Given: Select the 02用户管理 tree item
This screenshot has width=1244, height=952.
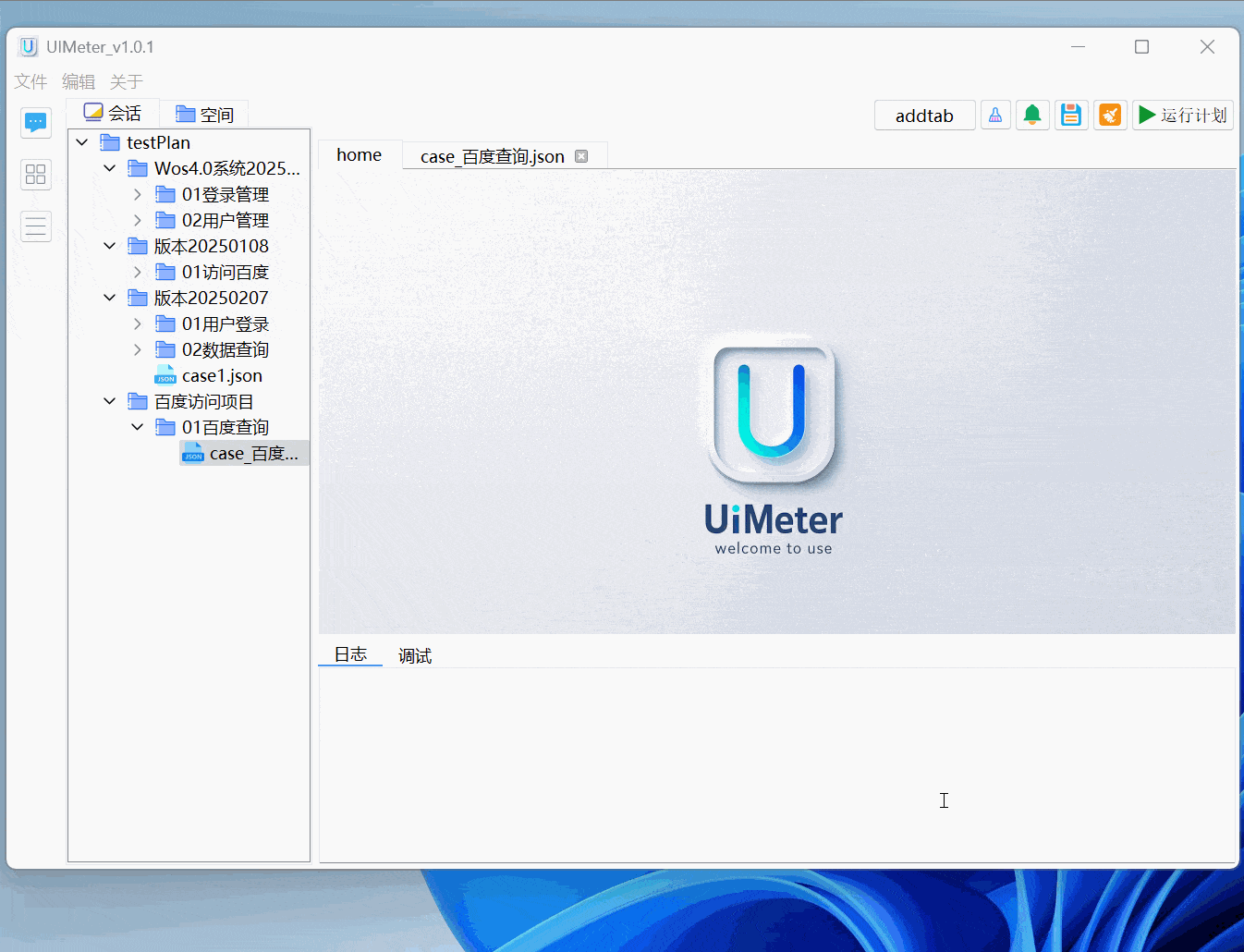Looking at the screenshot, I should 226,220.
